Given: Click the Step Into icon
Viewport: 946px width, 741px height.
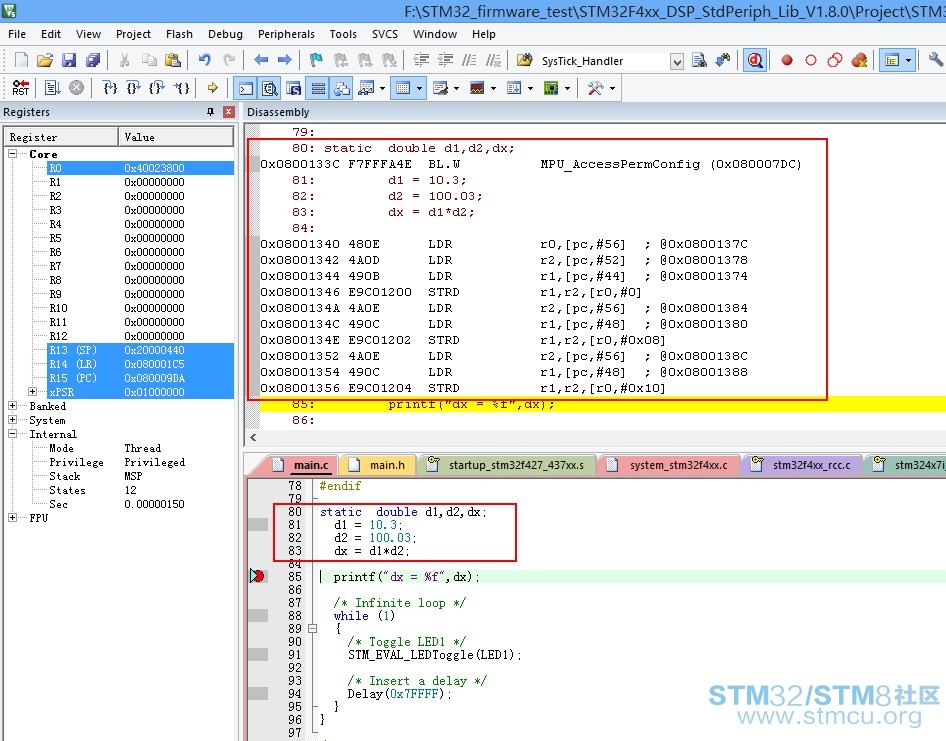Looking at the screenshot, I should click(110, 88).
